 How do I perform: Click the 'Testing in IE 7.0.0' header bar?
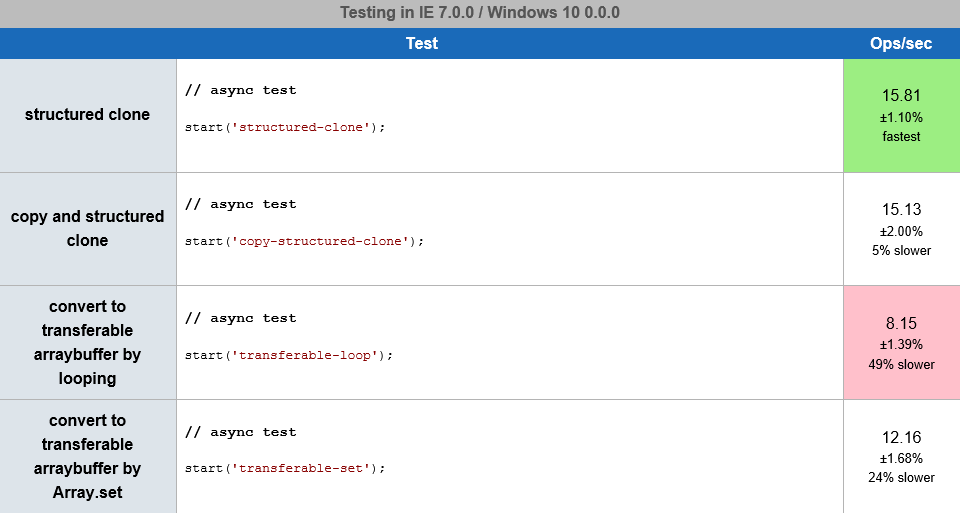click(480, 13)
